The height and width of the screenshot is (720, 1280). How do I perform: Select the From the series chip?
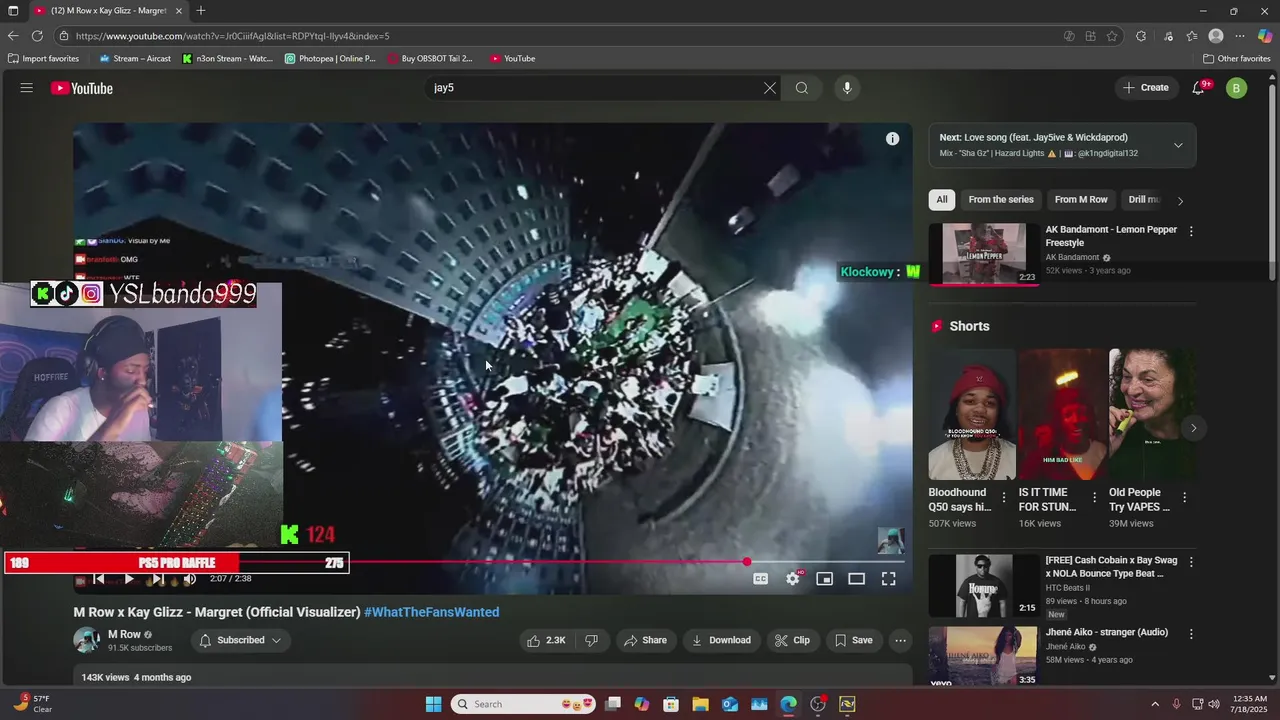coord(1001,199)
